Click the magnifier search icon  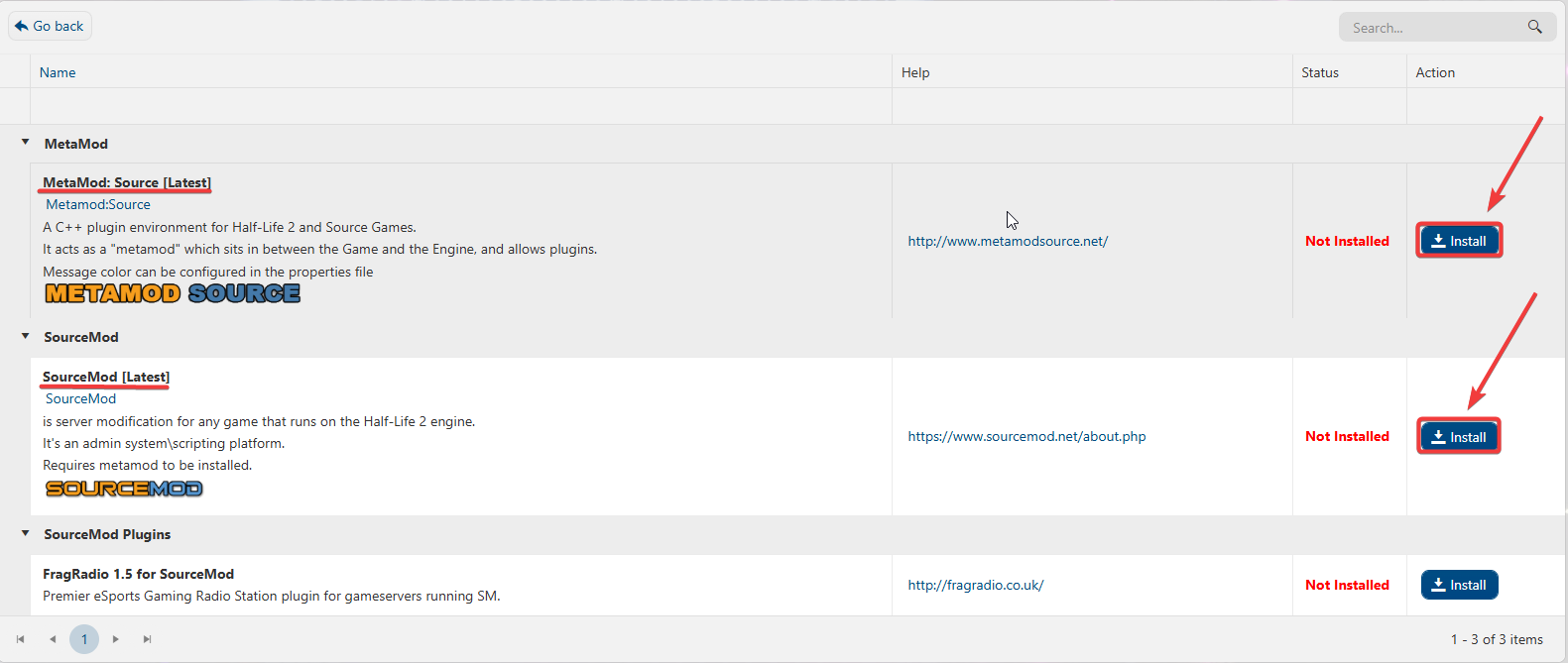tap(1534, 27)
